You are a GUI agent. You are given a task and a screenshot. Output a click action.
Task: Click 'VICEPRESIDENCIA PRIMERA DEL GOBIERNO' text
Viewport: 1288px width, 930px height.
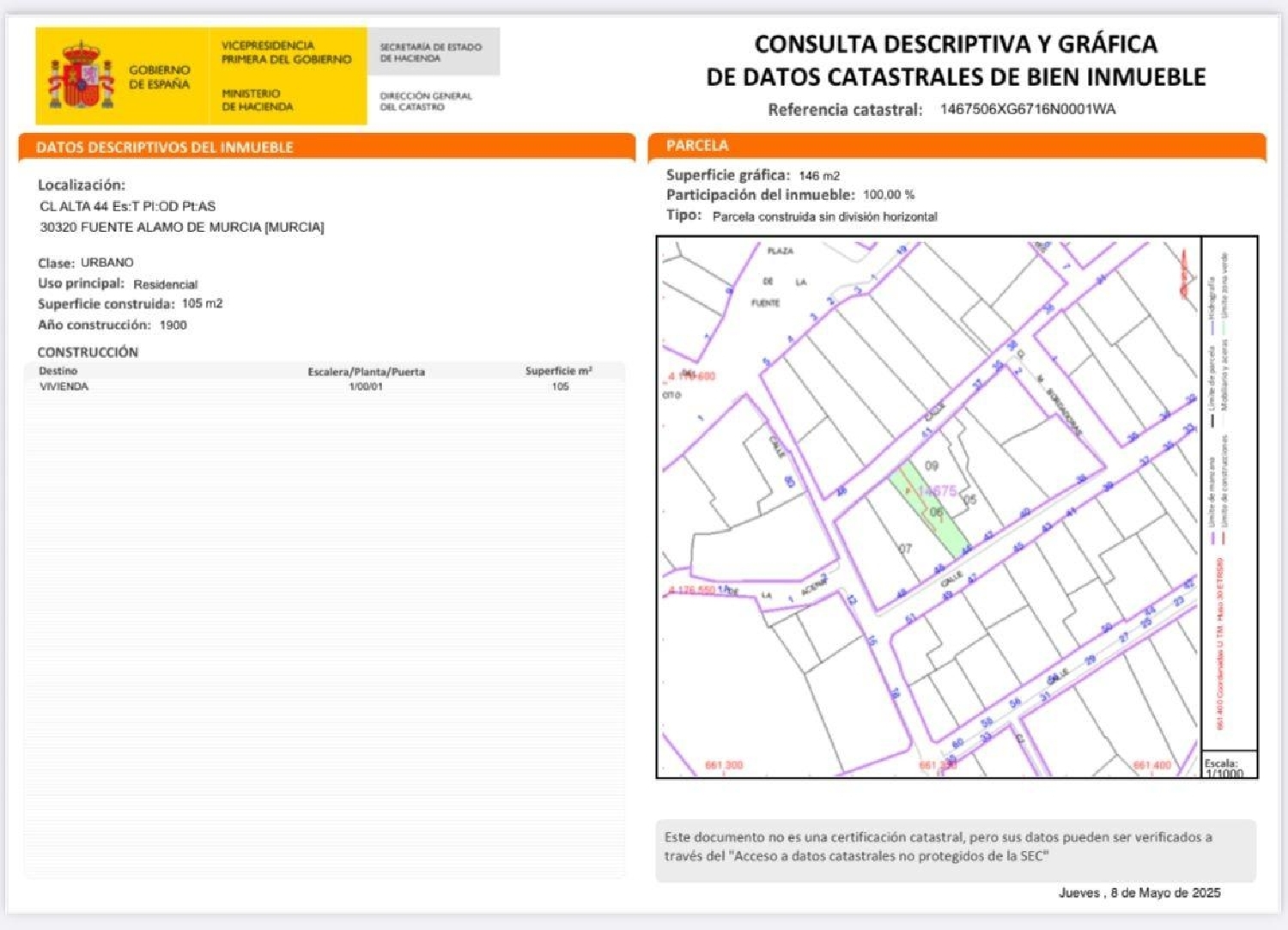pyautogui.click(x=286, y=52)
